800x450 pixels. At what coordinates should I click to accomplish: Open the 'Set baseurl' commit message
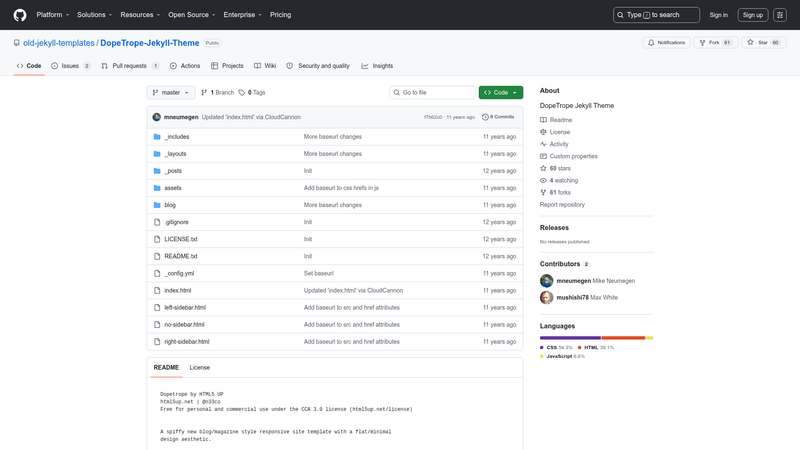(x=318, y=273)
